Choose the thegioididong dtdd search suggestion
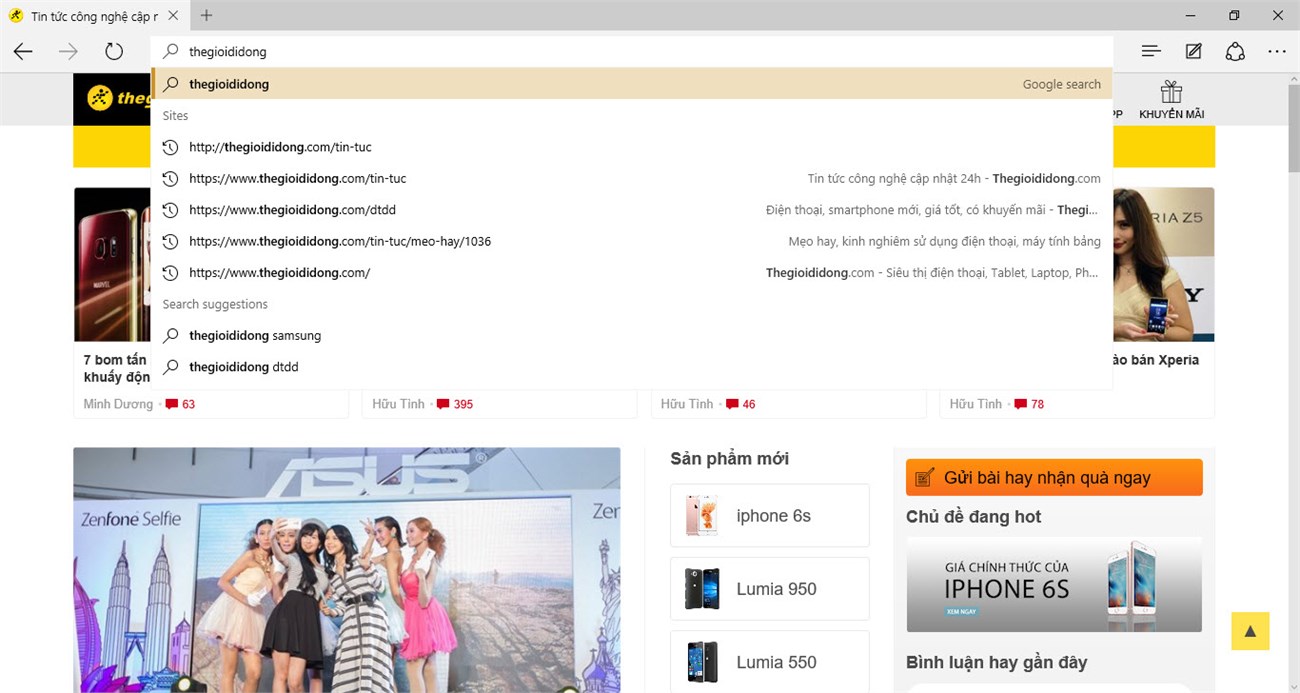The image size is (1300, 693). [x=244, y=367]
